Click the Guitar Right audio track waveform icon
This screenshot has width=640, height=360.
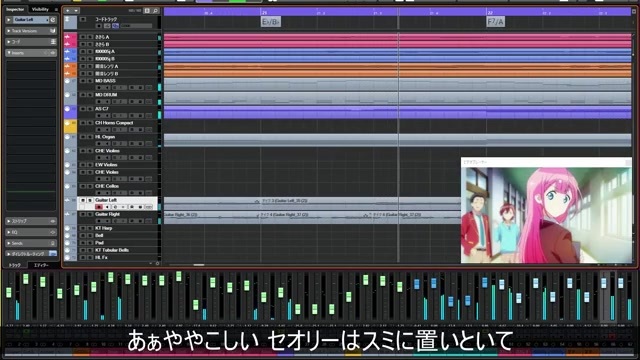coord(67,214)
